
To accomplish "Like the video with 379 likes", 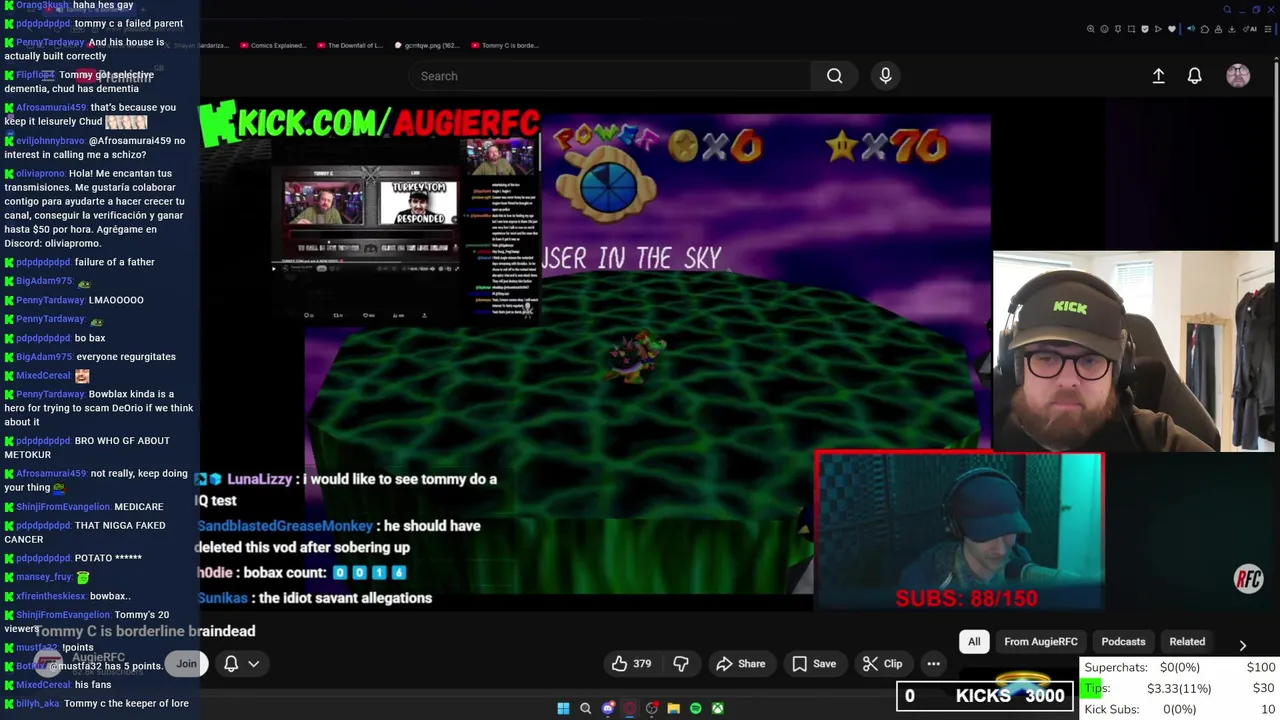I will click(x=632, y=664).
